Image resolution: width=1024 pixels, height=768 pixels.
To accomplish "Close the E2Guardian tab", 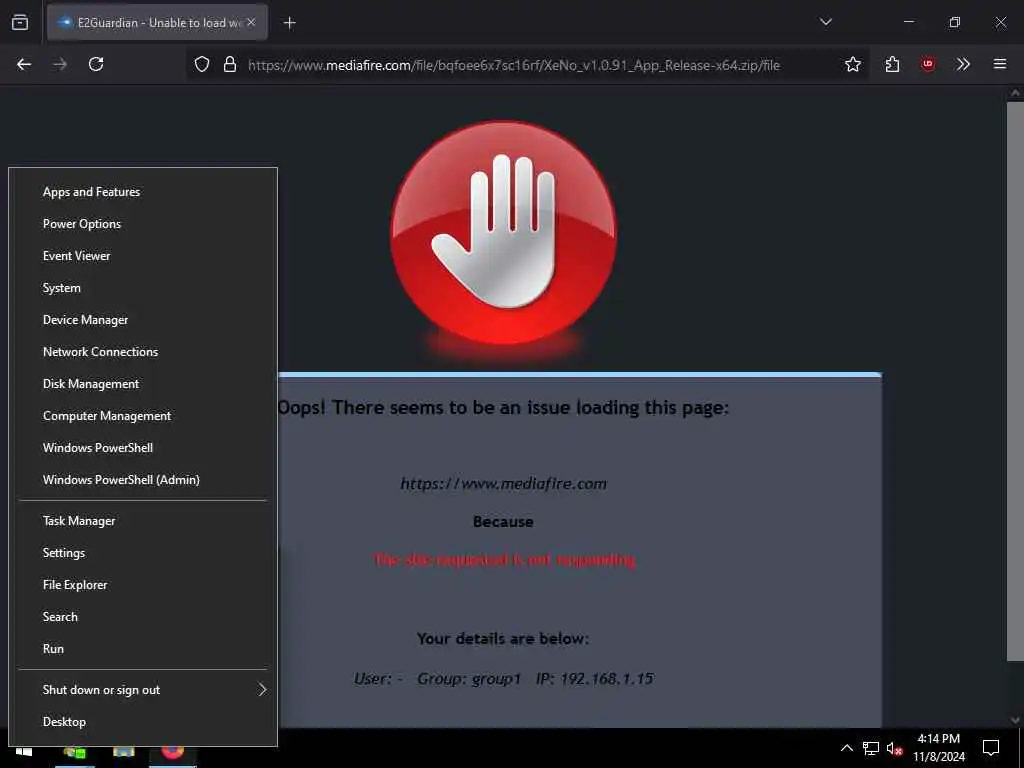I will tap(251, 22).
